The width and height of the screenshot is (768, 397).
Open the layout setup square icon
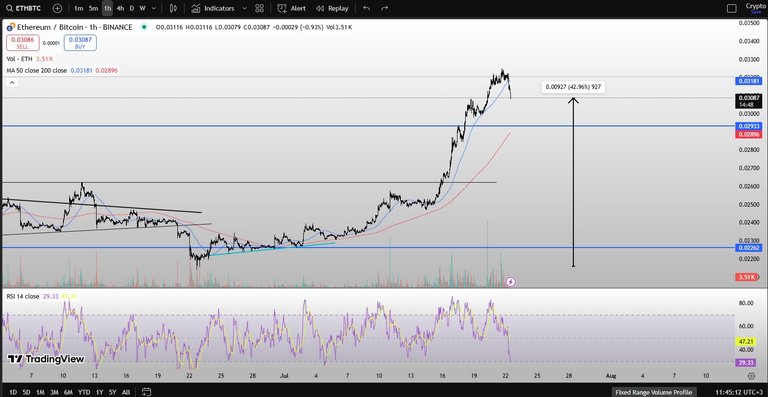point(732,8)
